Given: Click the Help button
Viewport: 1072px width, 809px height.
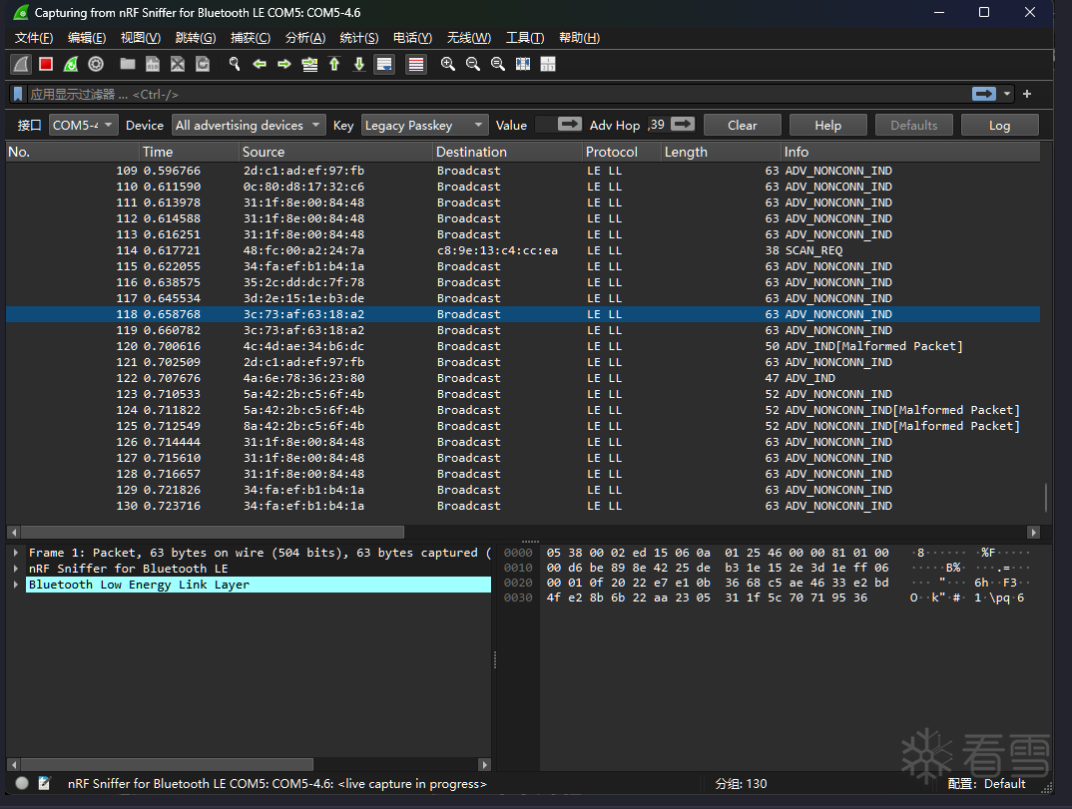Looking at the screenshot, I should coord(828,125).
